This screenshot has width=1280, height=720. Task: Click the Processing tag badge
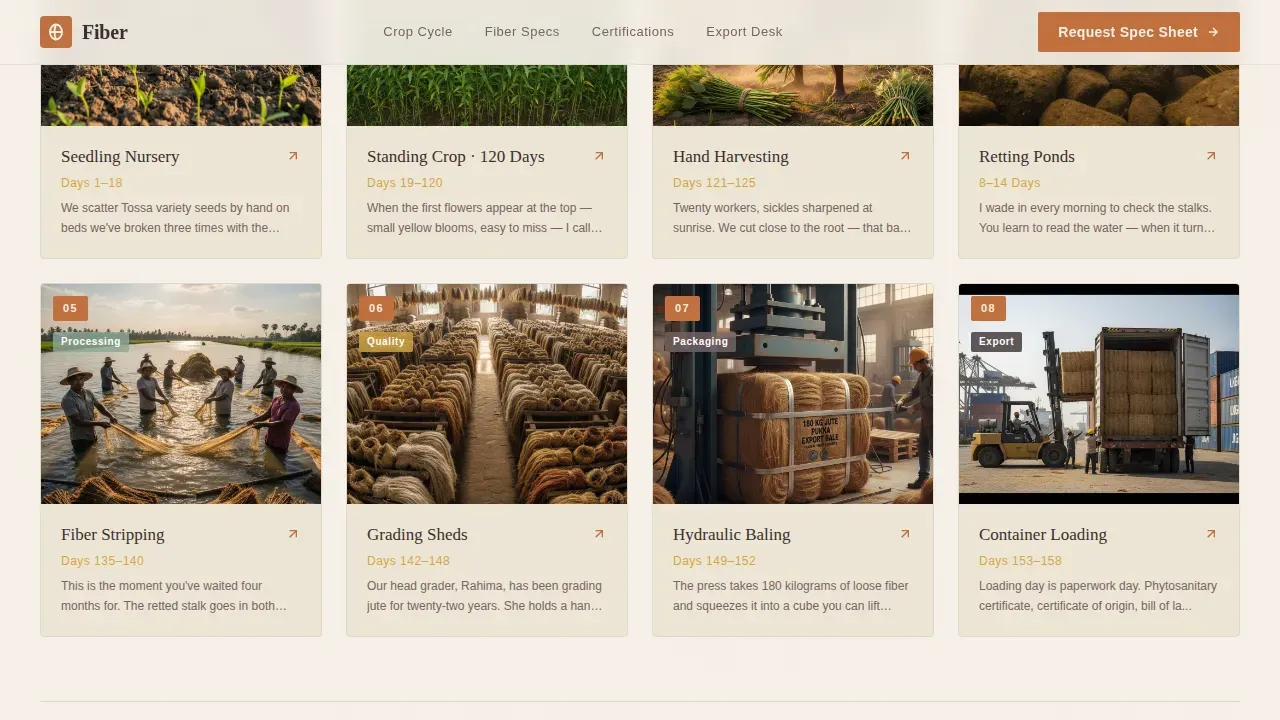91,341
